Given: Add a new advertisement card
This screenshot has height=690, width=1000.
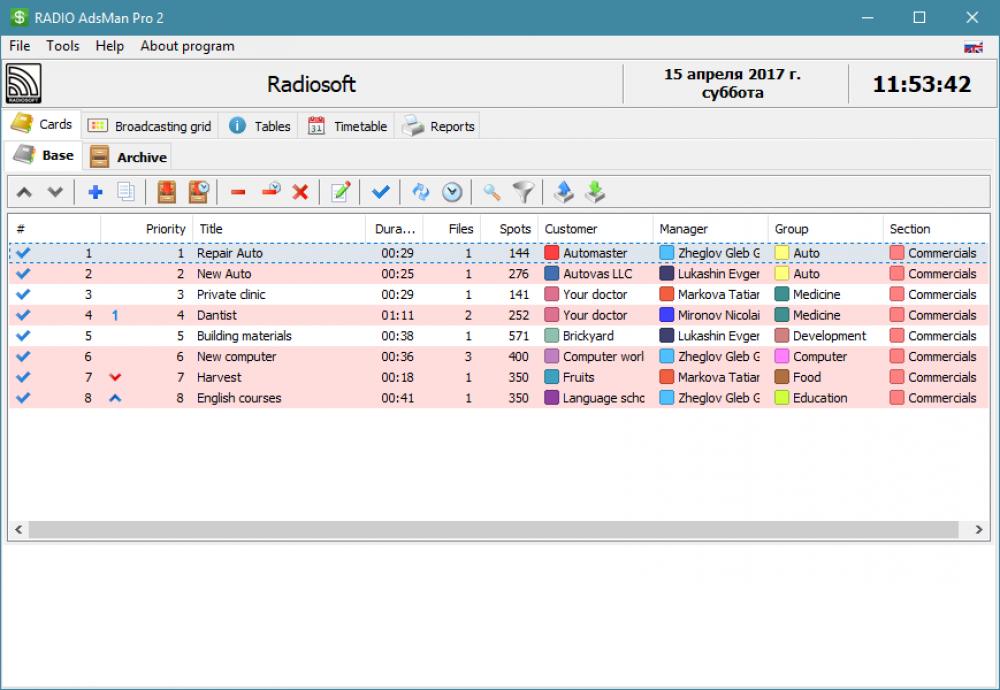Looking at the screenshot, I should click(95, 191).
